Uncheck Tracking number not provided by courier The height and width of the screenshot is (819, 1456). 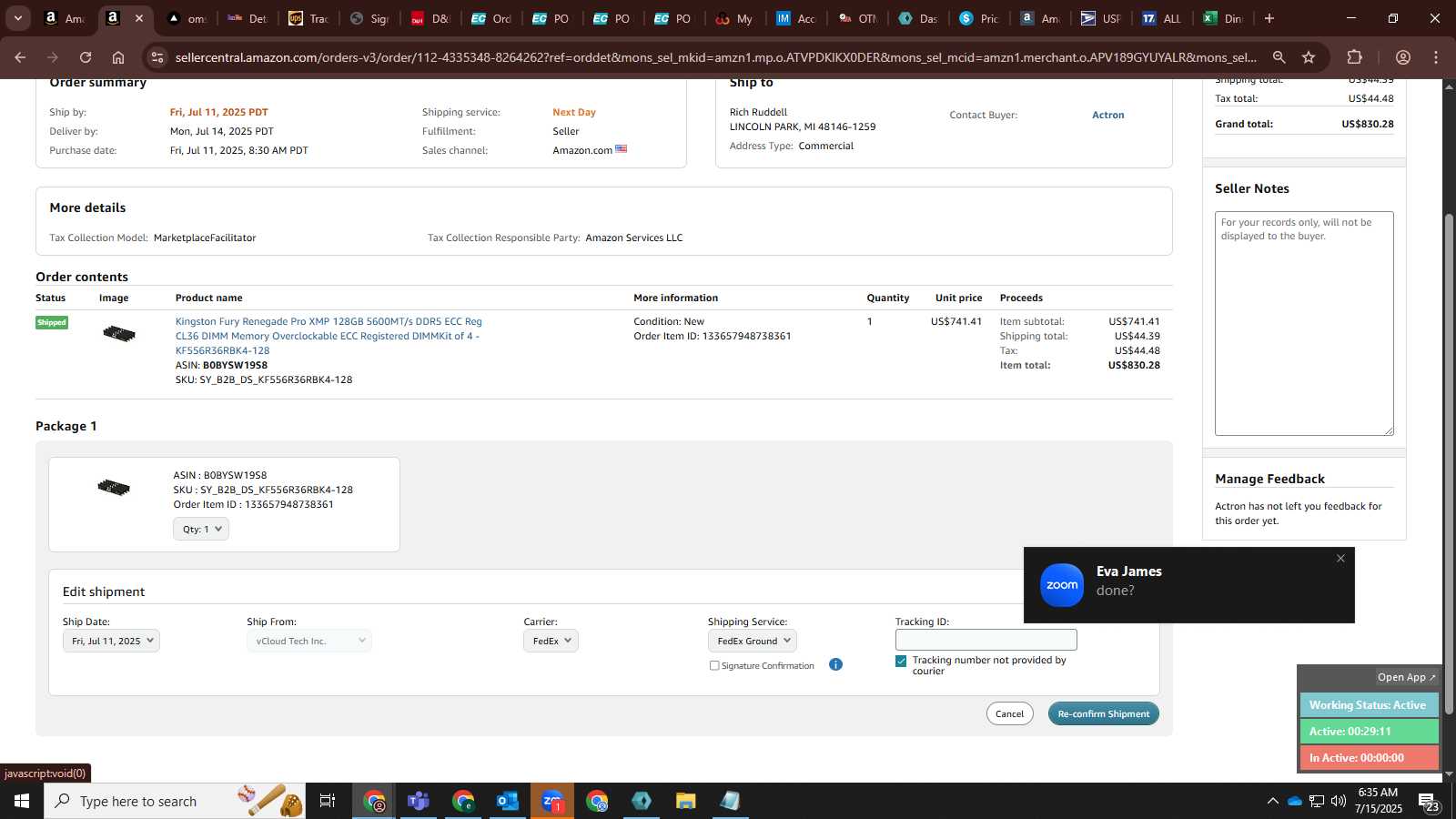click(x=901, y=661)
